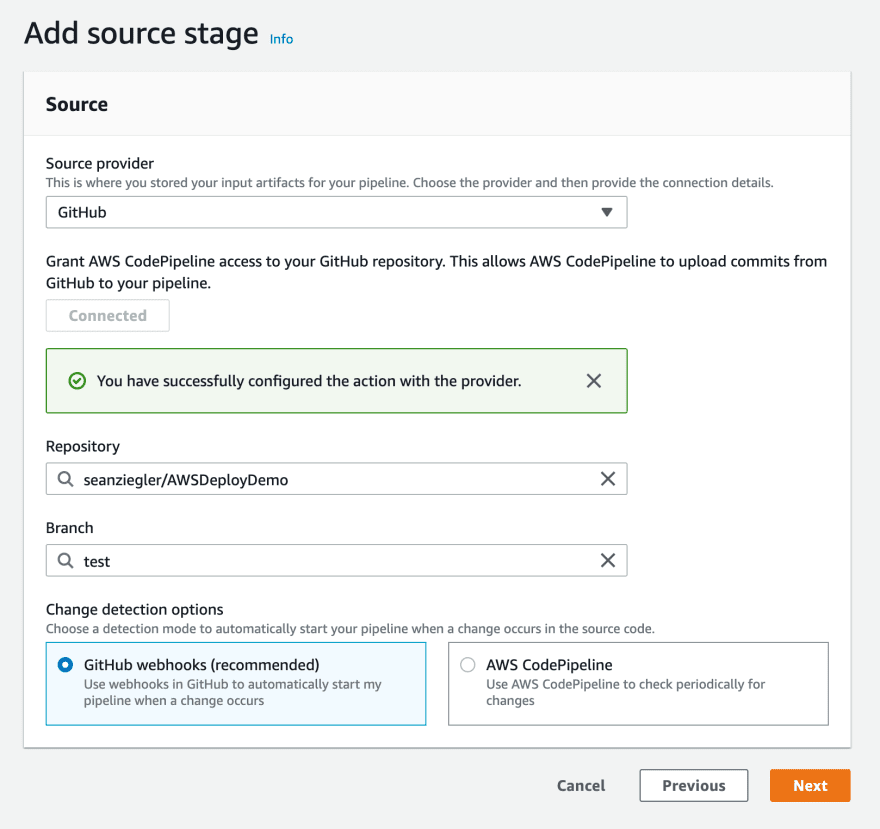Click the magnifier icon in Repository field
880x829 pixels.
pyautogui.click(x=66, y=479)
